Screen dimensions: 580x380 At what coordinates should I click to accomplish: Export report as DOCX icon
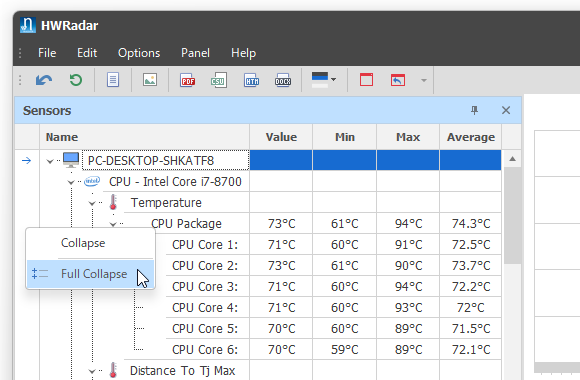(283, 80)
